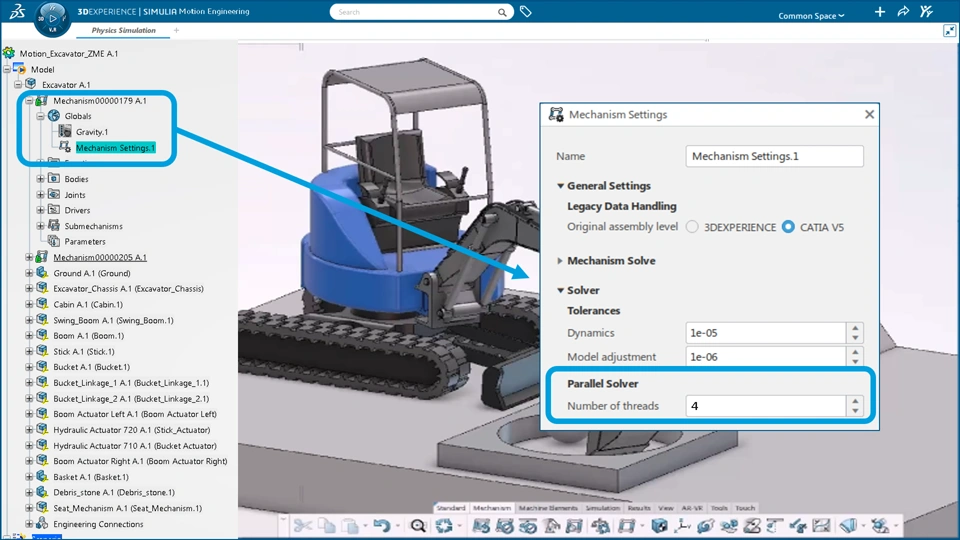Expand the Drivers tree node
Viewport: 960px width, 540px height.
(x=40, y=210)
